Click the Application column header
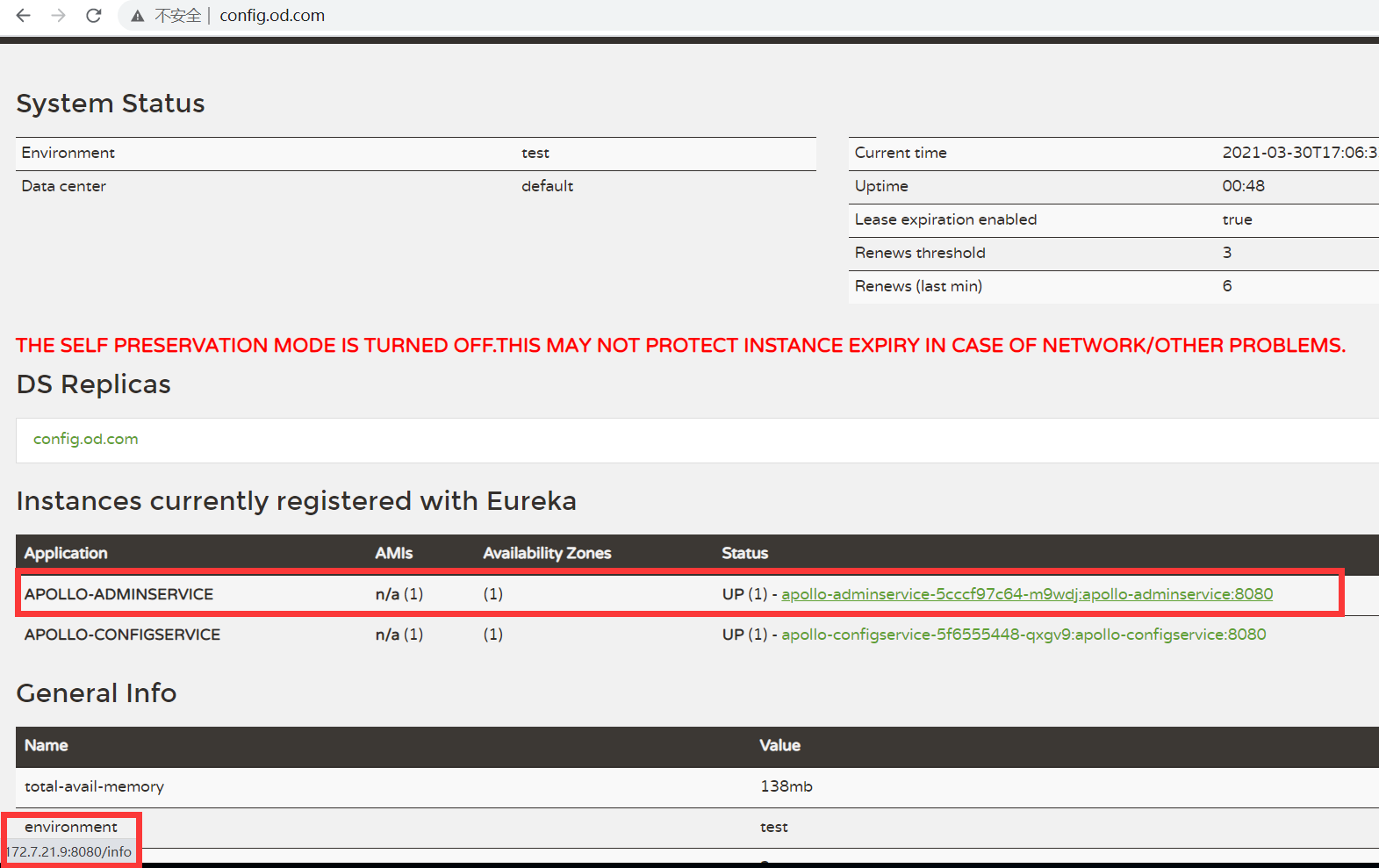The image size is (1379, 868). (66, 553)
